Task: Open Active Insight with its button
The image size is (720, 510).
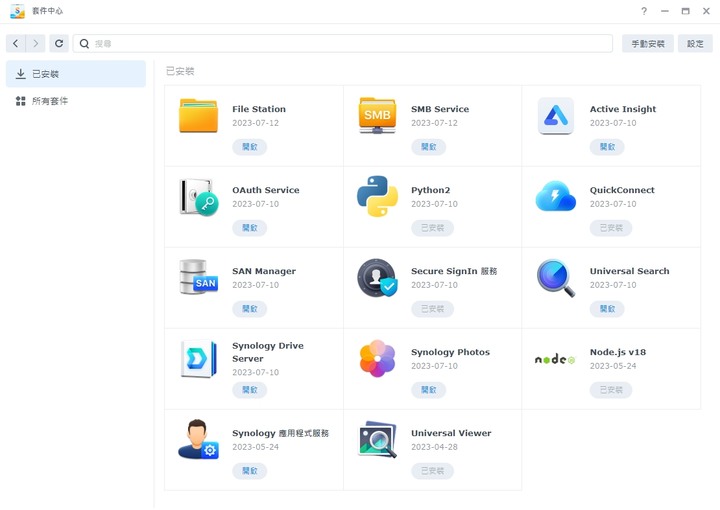Action: [x=607, y=147]
